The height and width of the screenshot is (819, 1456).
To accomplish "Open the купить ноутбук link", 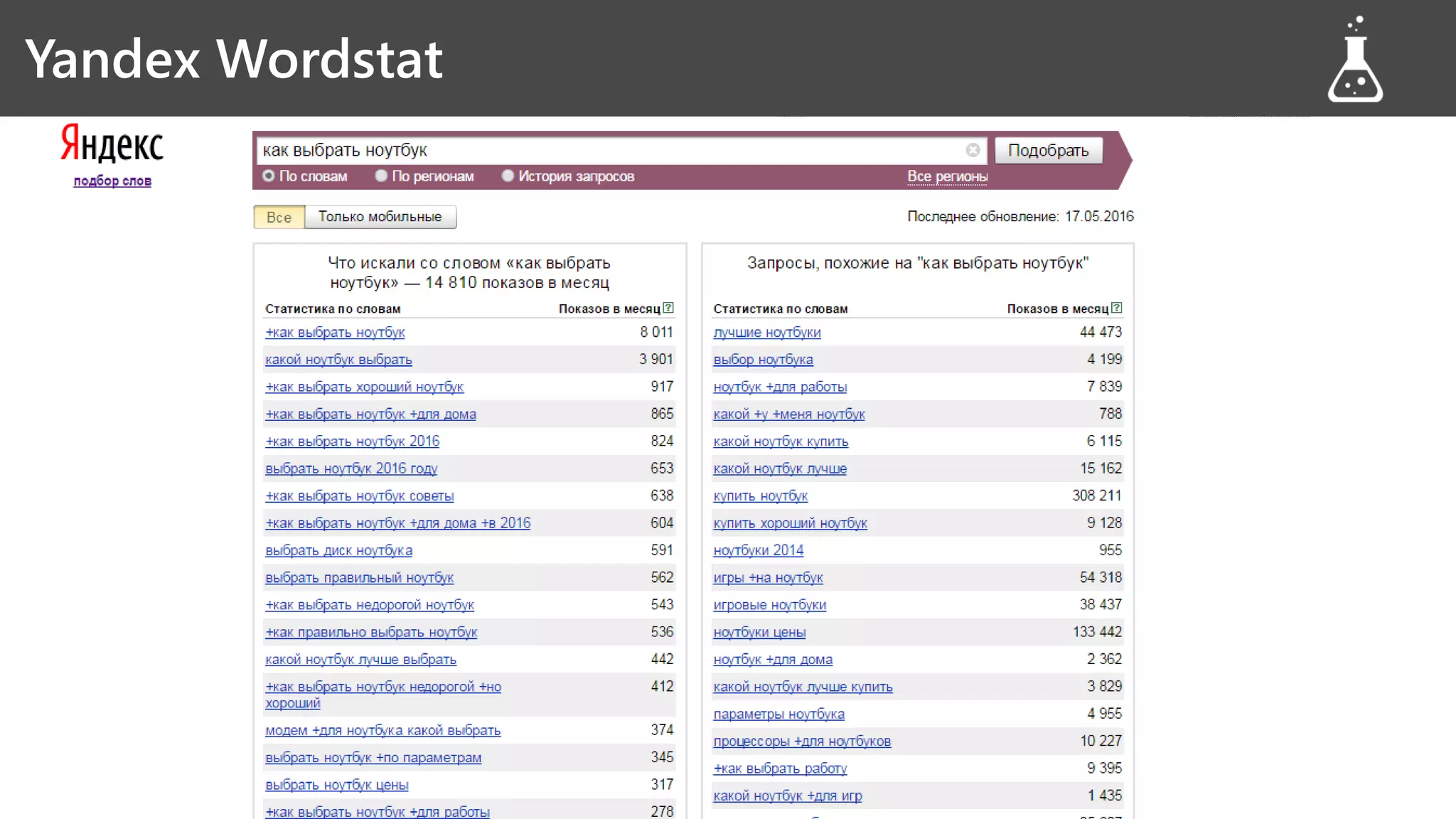I will 760,496.
